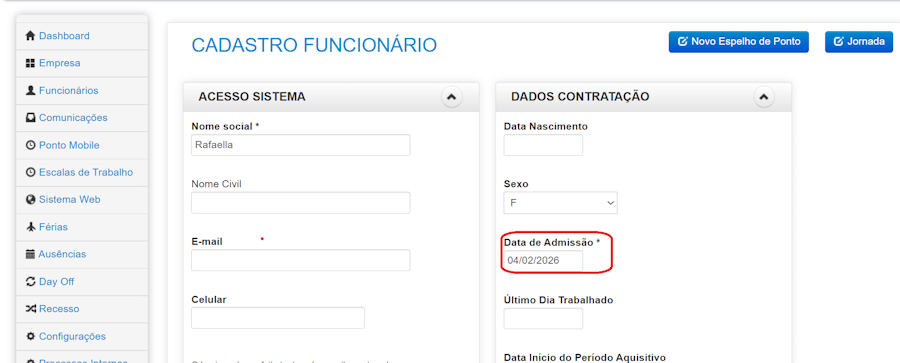Image resolution: width=900 pixels, height=363 pixels.
Task: Collapse the Acesso Sistema panel
Action: pyautogui.click(x=451, y=97)
